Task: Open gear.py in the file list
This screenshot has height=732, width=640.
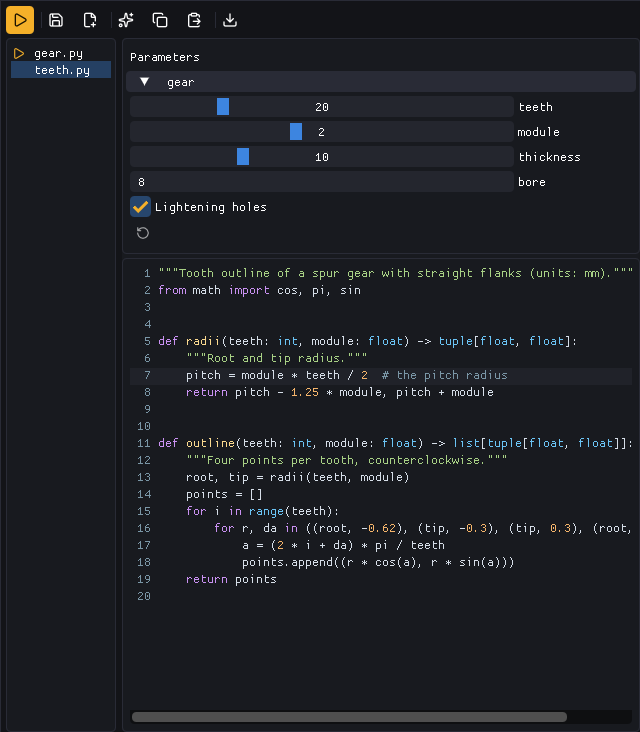Action: click(58, 53)
